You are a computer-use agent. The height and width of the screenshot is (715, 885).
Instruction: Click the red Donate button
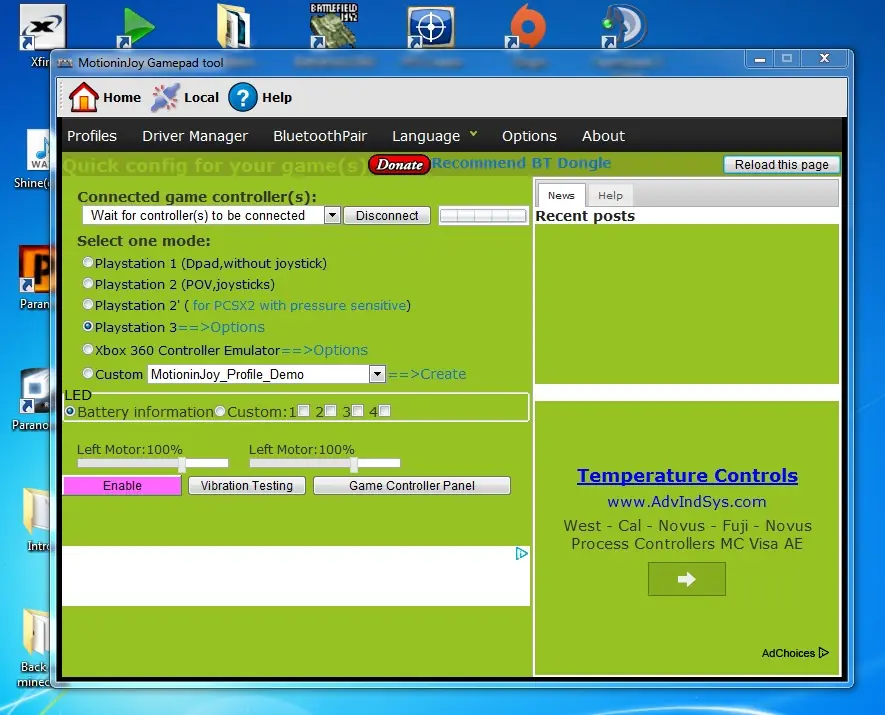400,164
